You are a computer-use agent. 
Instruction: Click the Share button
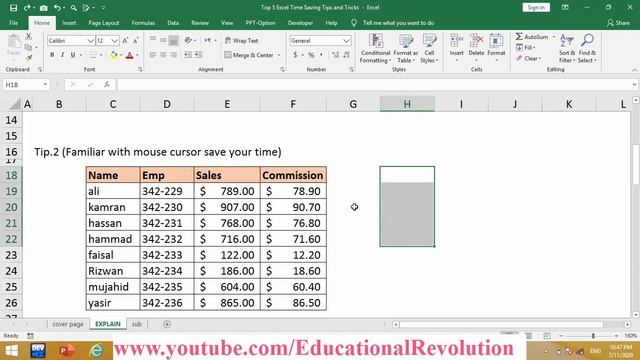coord(618,23)
